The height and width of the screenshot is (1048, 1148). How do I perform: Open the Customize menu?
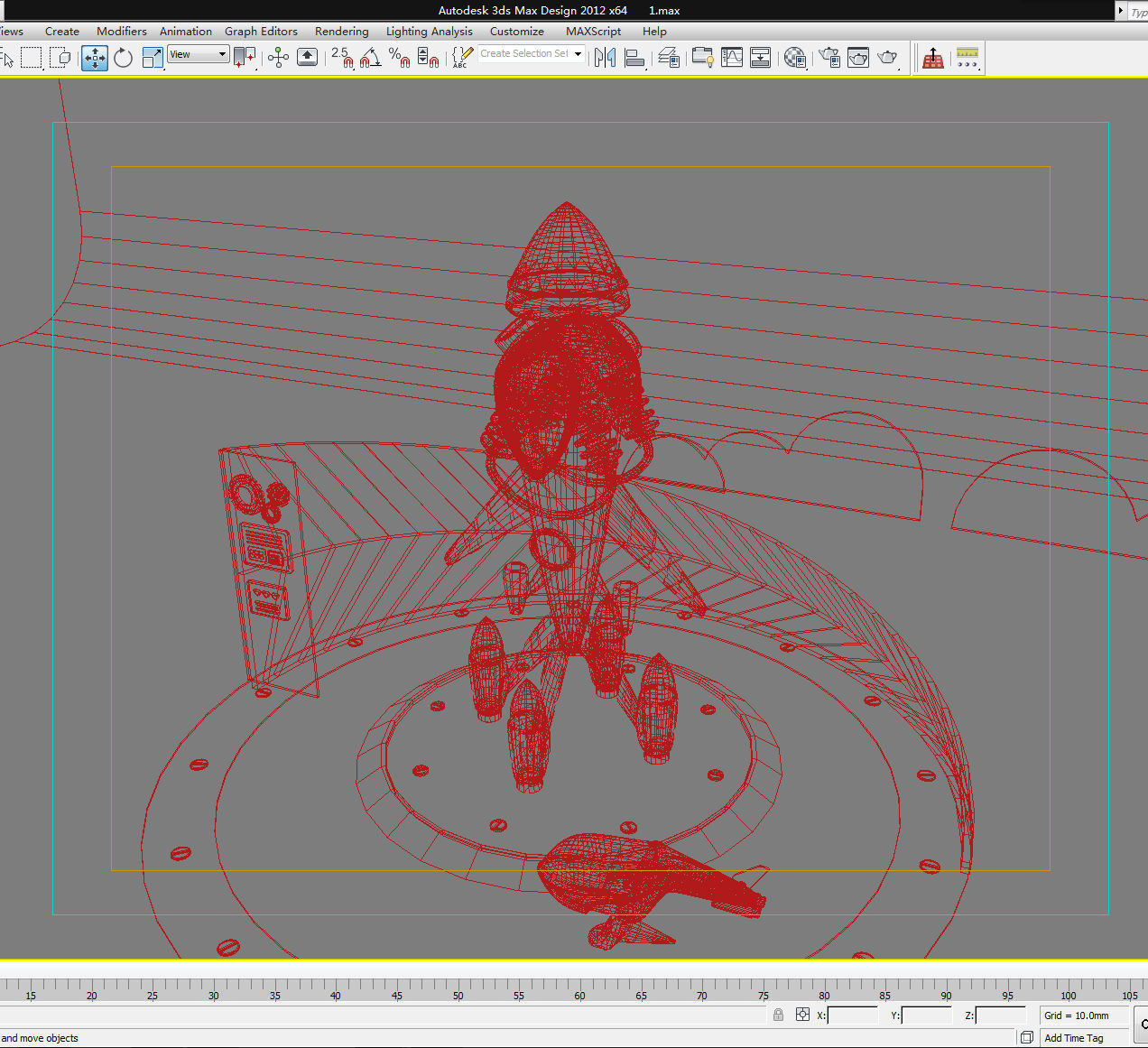[x=517, y=32]
